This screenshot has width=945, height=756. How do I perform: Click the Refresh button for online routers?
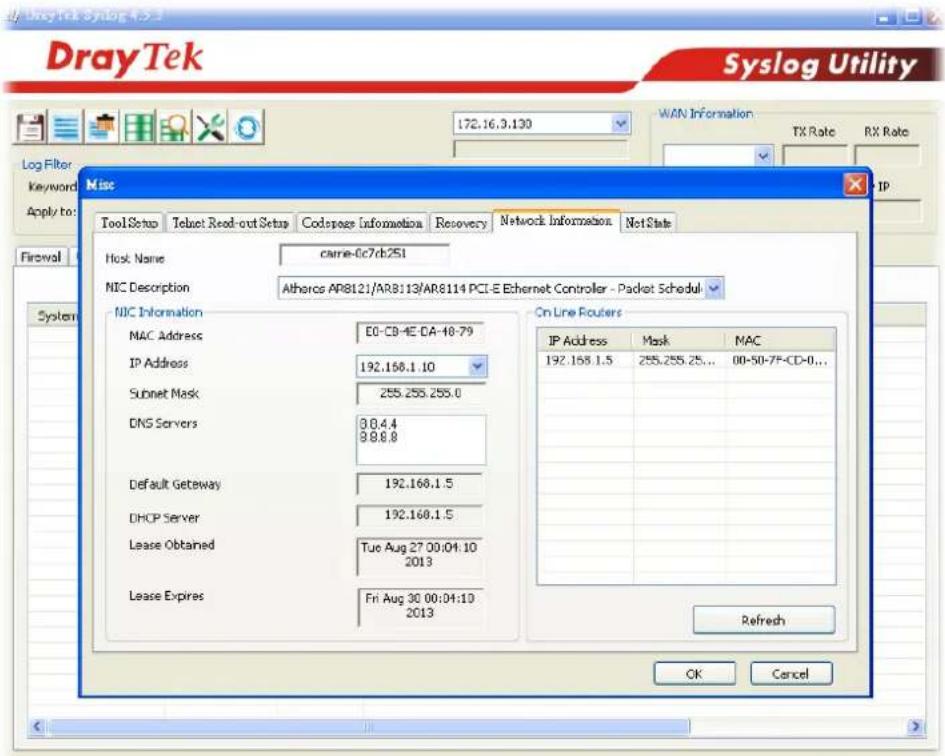click(x=764, y=620)
